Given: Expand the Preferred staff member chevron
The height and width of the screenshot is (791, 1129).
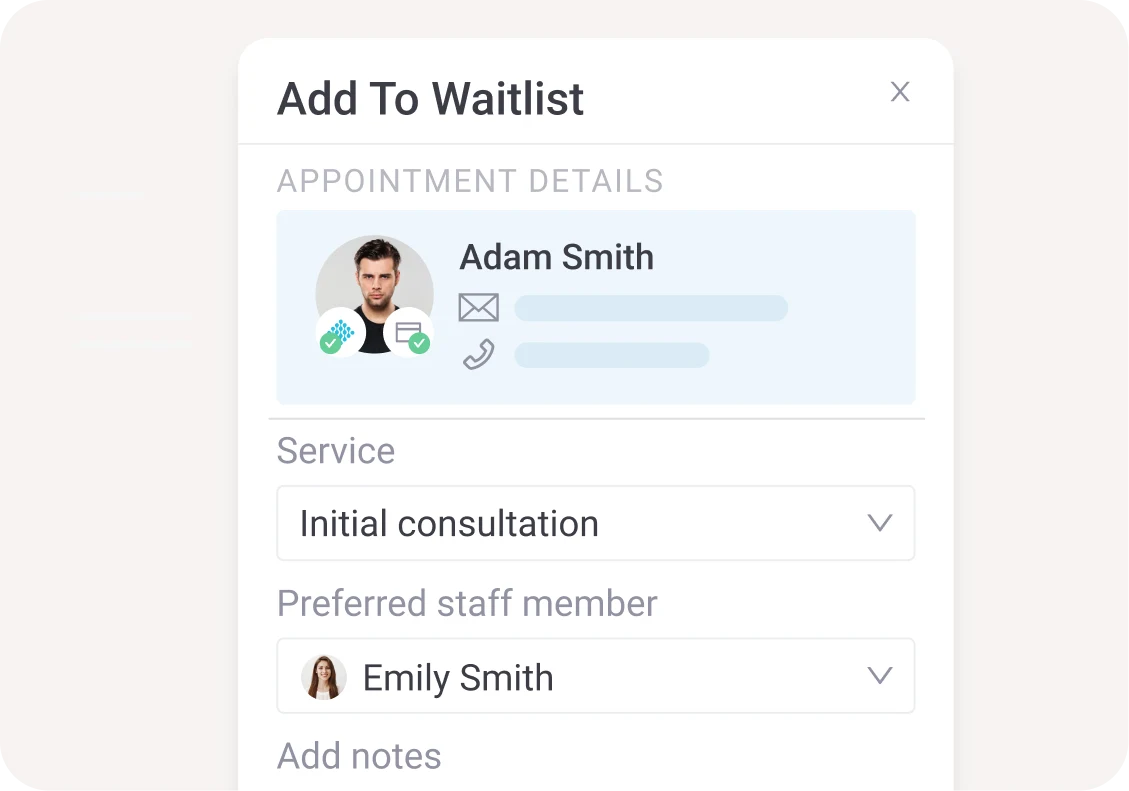Looking at the screenshot, I should click(x=880, y=675).
